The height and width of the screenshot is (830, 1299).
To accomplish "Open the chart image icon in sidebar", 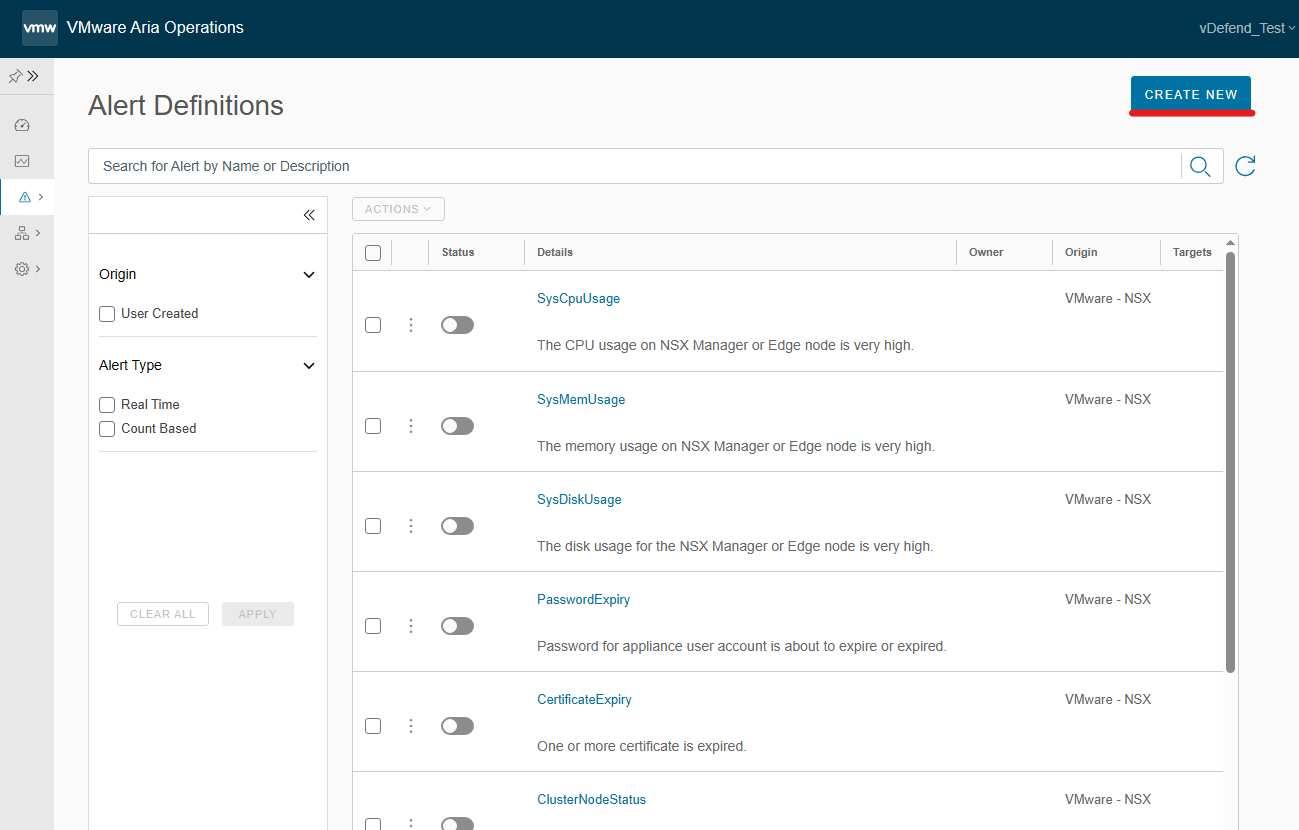I will 22,161.
